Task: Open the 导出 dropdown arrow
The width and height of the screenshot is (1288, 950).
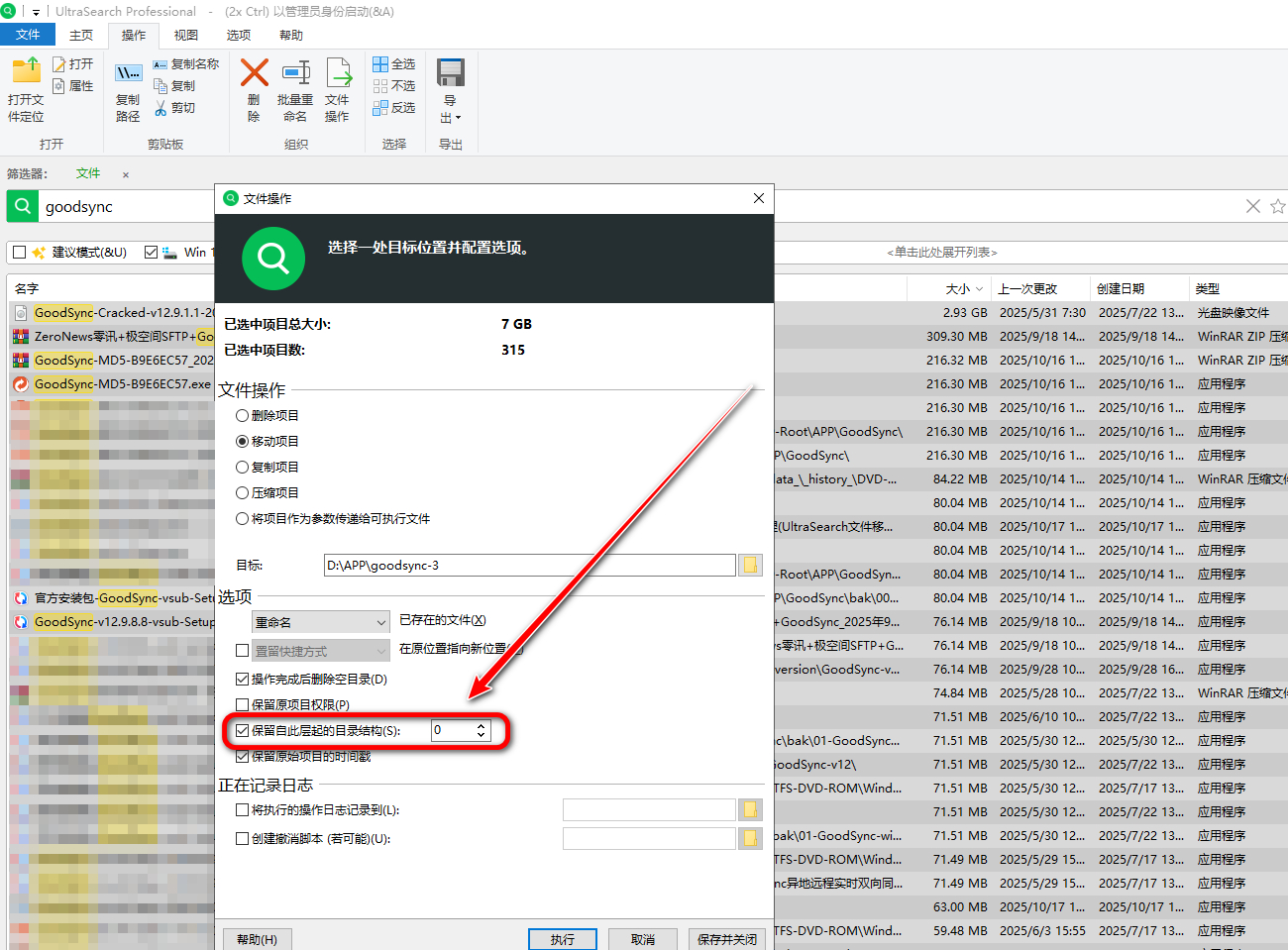Action: pyautogui.click(x=458, y=118)
